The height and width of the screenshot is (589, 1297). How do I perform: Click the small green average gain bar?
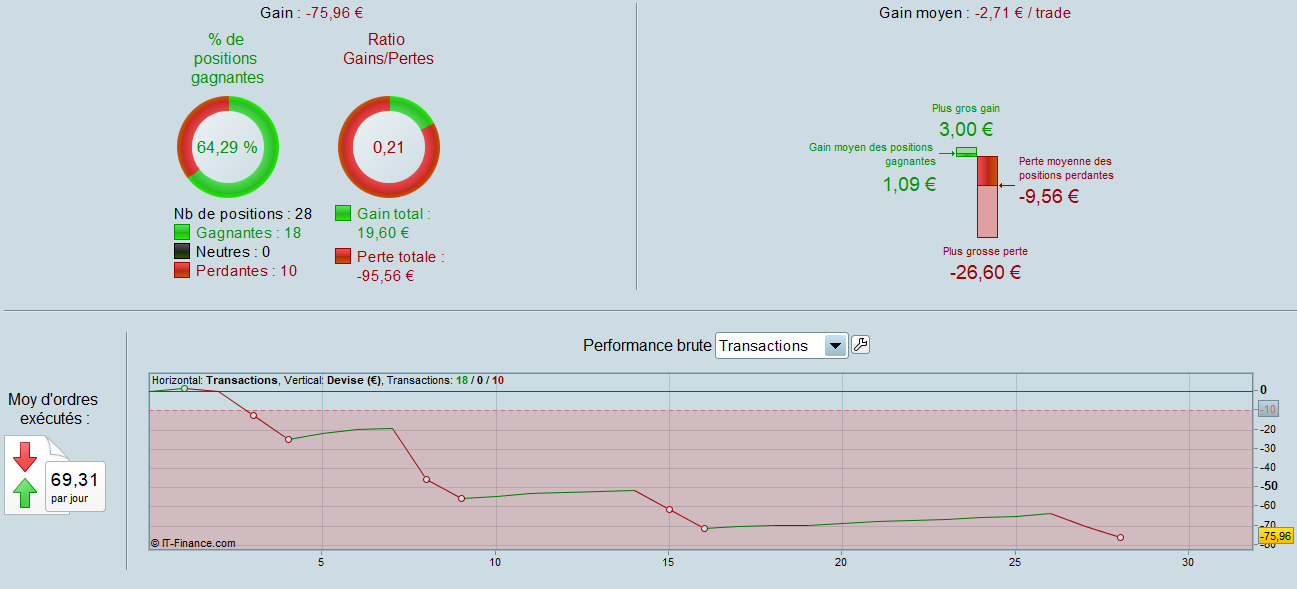(x=966, y=152)
